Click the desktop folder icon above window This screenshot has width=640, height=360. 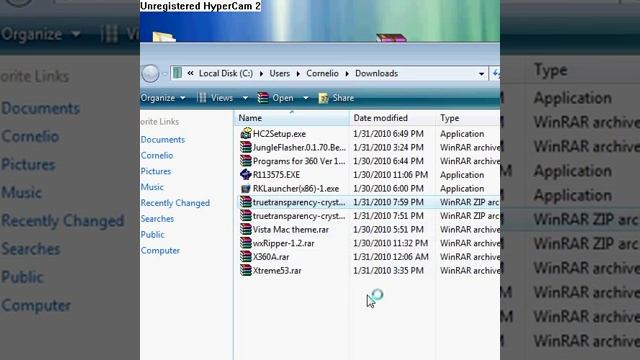(x=164, y=37)
